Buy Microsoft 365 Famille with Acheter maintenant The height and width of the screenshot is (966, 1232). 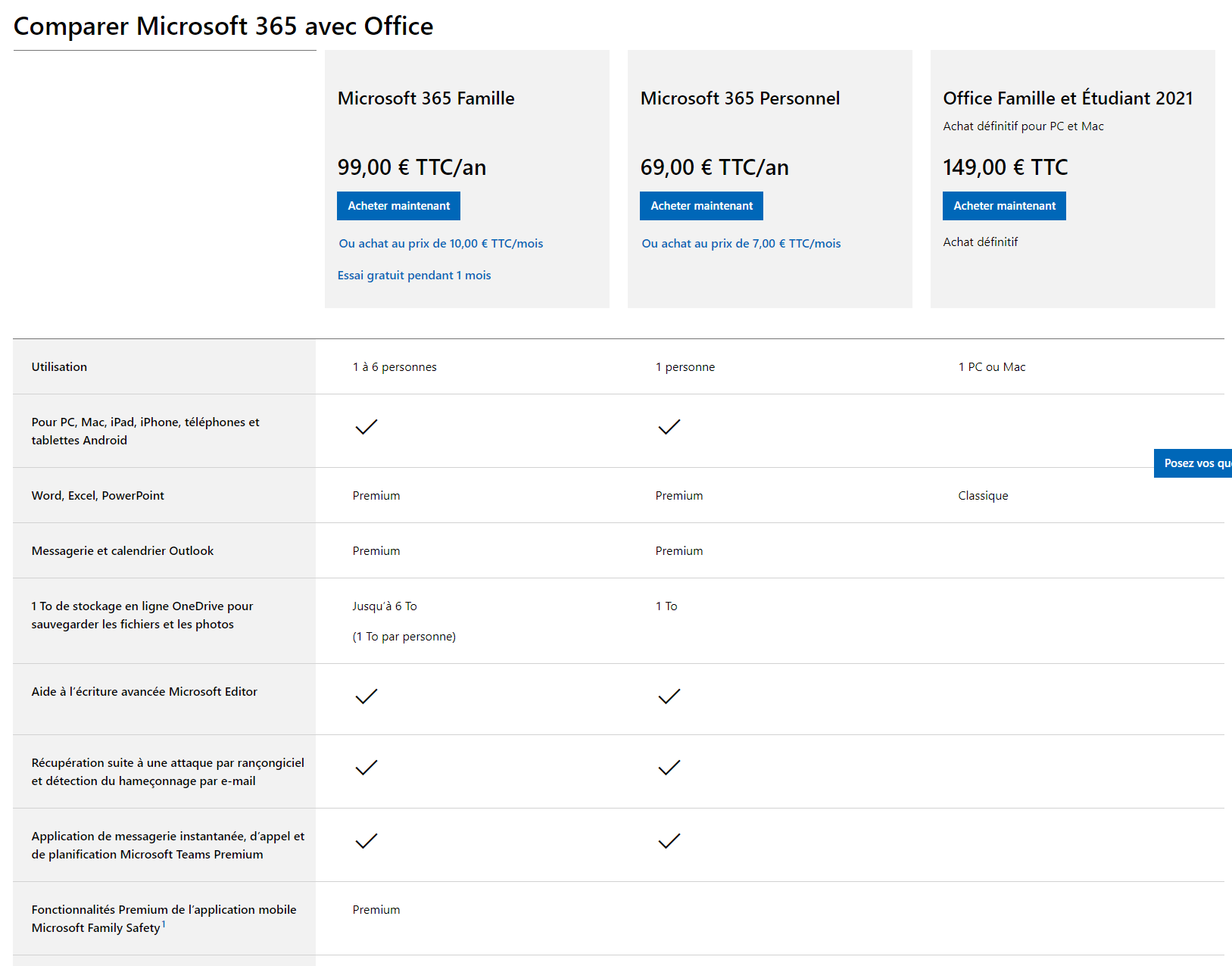[x=398, y=206]
